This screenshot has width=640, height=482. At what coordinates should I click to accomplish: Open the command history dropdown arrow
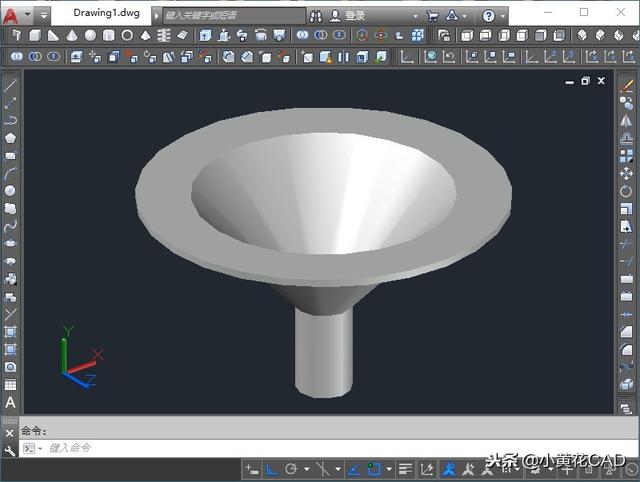(40, 449)
